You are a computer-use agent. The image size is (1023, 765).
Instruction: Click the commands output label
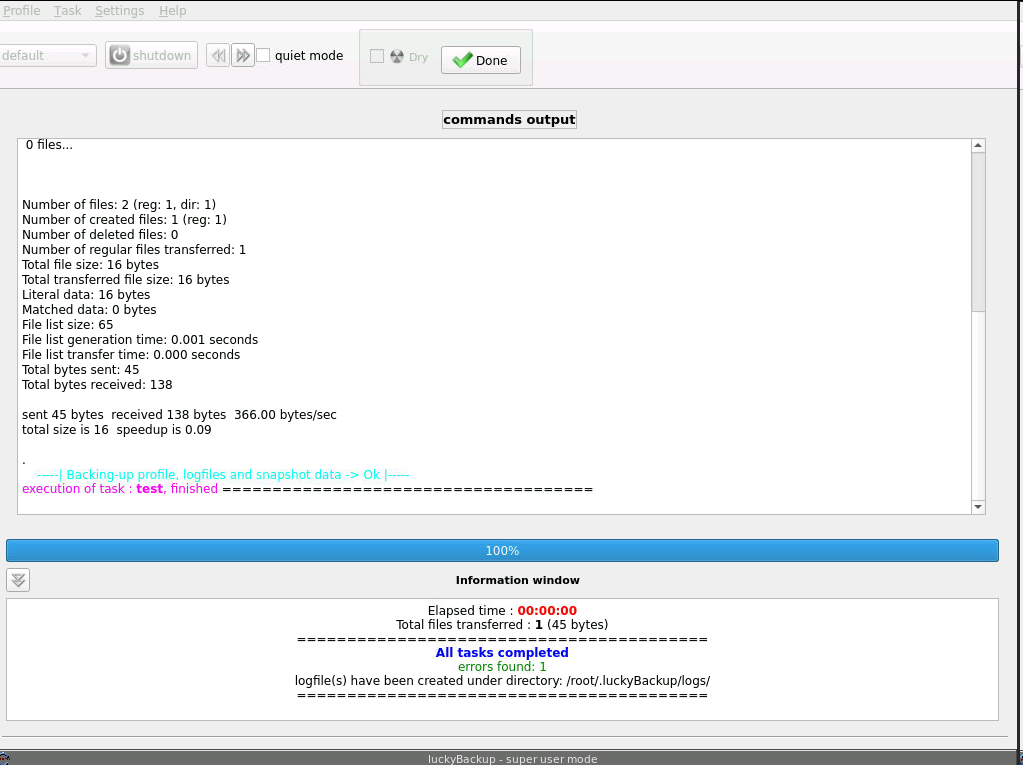click(x=509, y=119)
